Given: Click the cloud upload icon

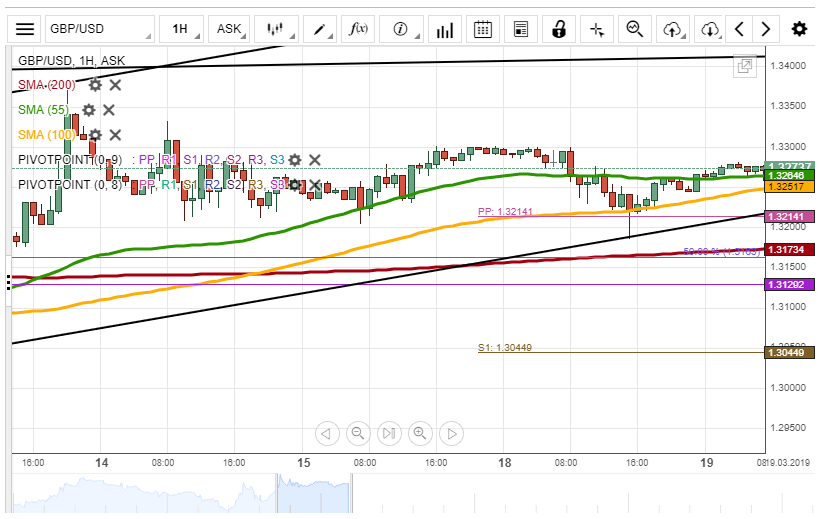Looking at the screenshot, I should tap(673, 29).
